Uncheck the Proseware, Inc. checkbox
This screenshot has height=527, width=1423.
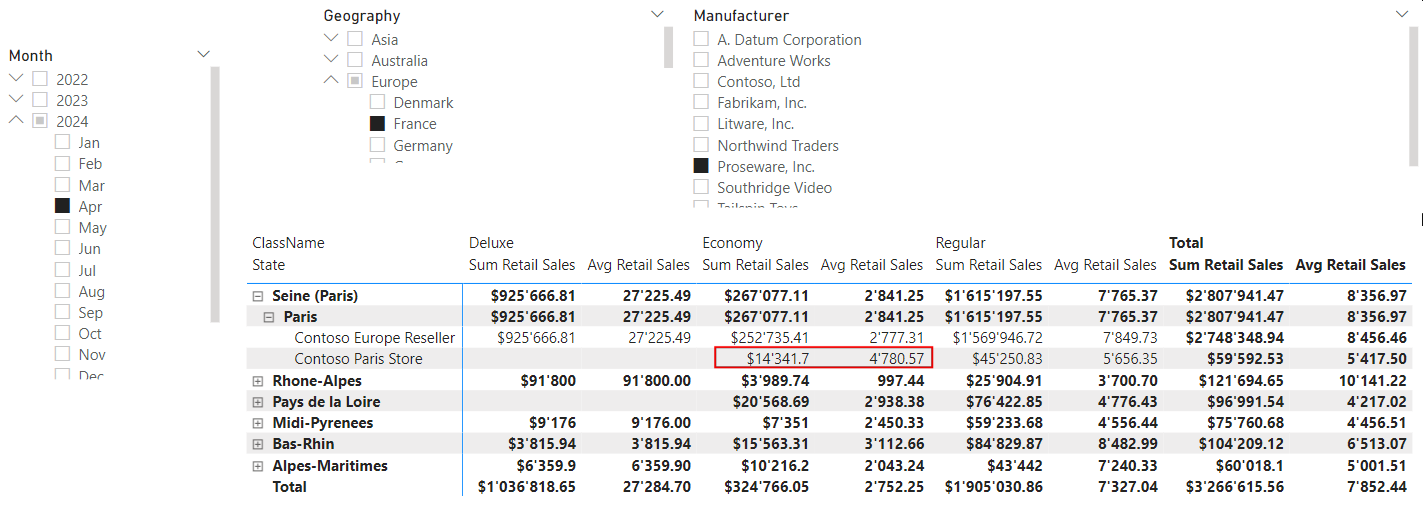pyautogui.click(x=701, y=166)
